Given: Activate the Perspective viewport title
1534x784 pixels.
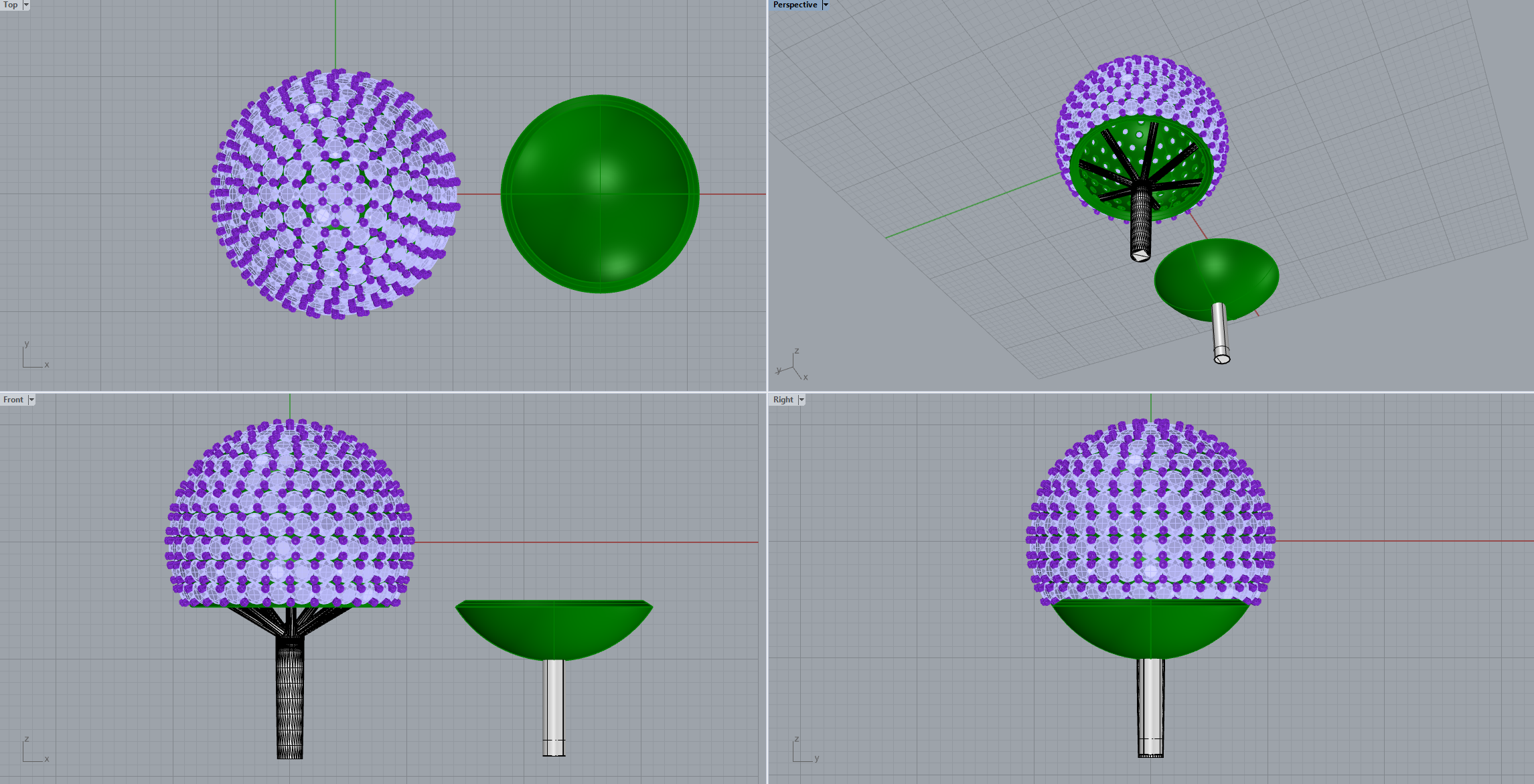Looking at the screenshot, I should click(x=795, y=5).
